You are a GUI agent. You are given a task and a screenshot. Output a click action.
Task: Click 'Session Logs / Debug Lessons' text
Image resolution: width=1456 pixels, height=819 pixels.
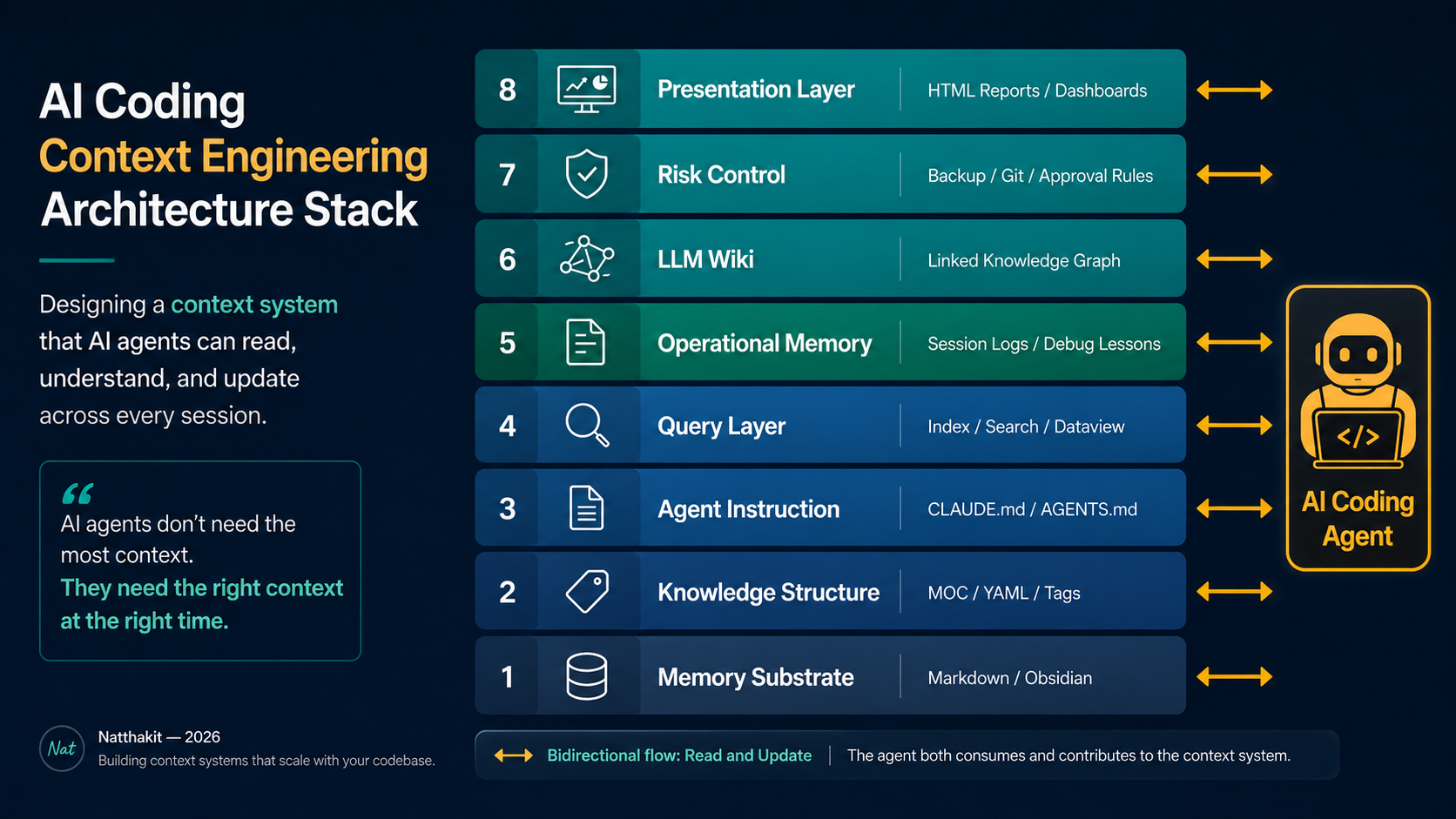tap(1043, 344)
